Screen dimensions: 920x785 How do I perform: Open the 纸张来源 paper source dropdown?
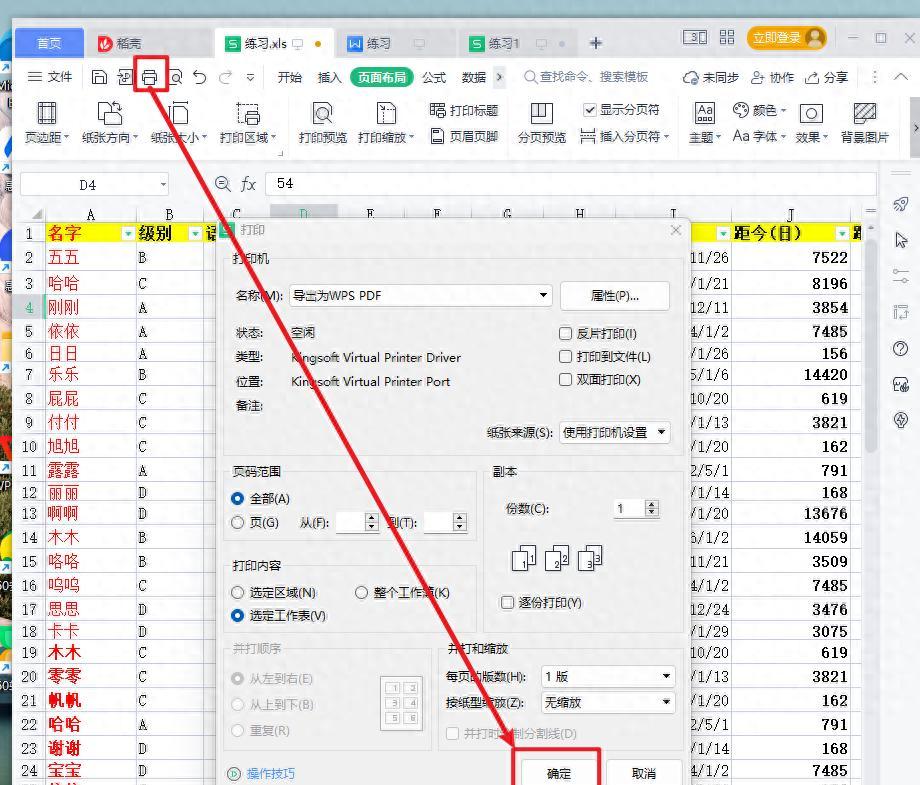[x=614, y=432]
